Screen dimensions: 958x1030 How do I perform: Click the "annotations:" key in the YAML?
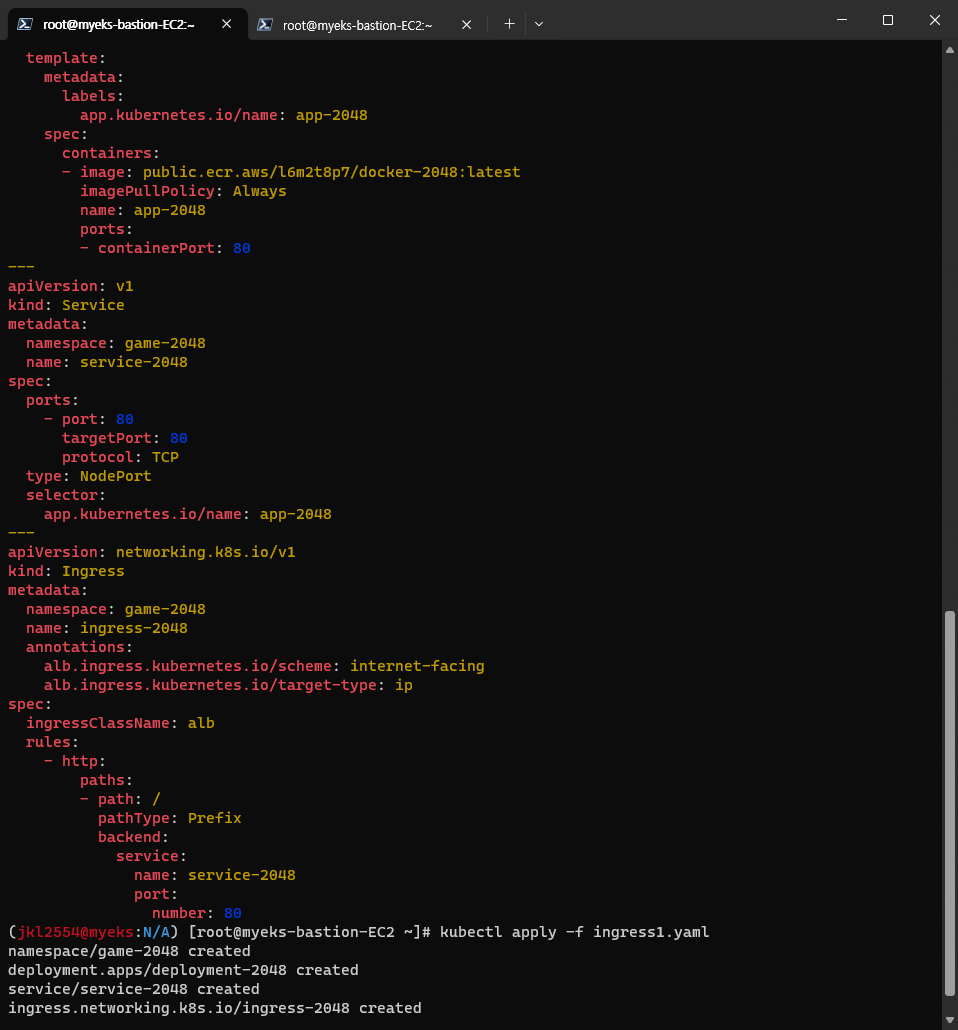[79, 648]
